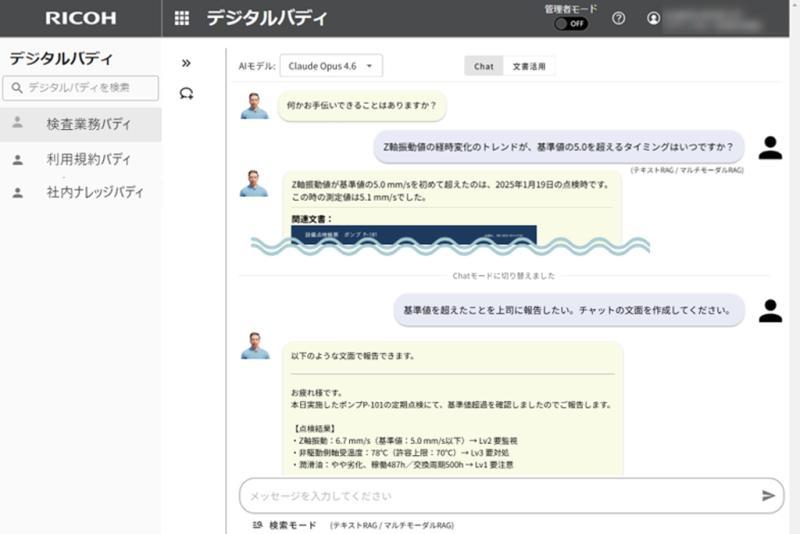Click the RICOH logo

81,18
